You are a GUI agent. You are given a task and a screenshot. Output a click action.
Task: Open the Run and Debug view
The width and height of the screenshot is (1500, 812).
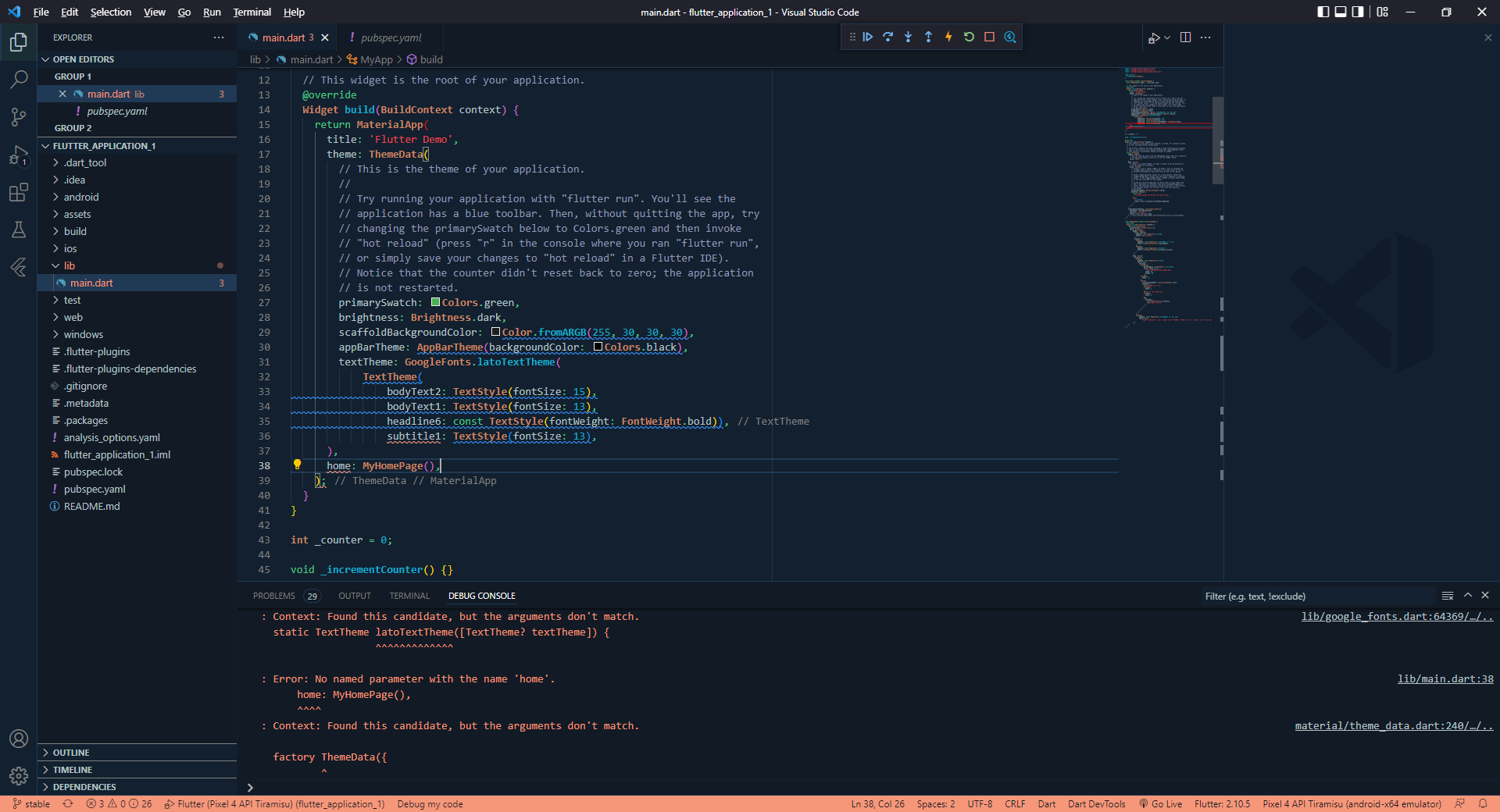coord(19,155)
